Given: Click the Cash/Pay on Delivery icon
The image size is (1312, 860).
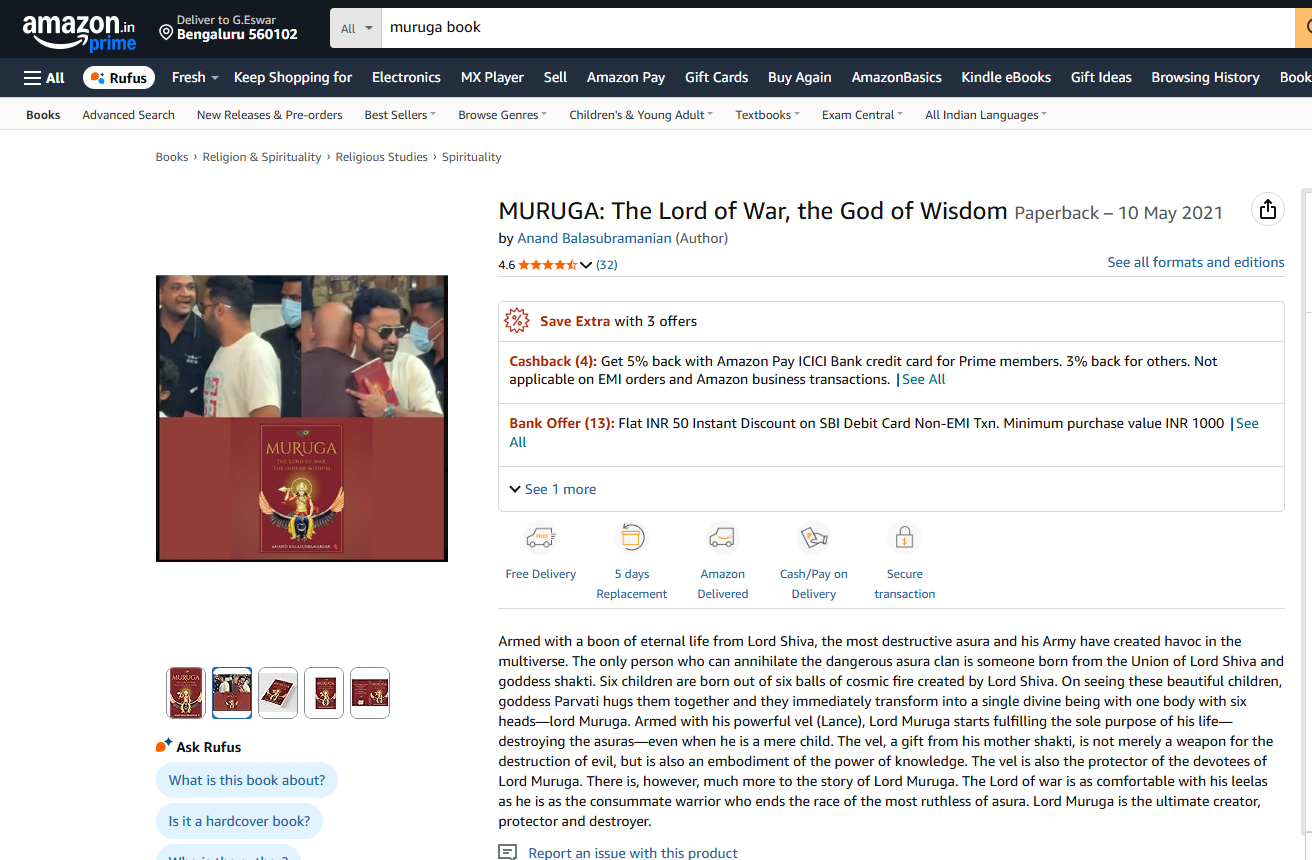Looking at the screenshot, I should pos(814,538).
